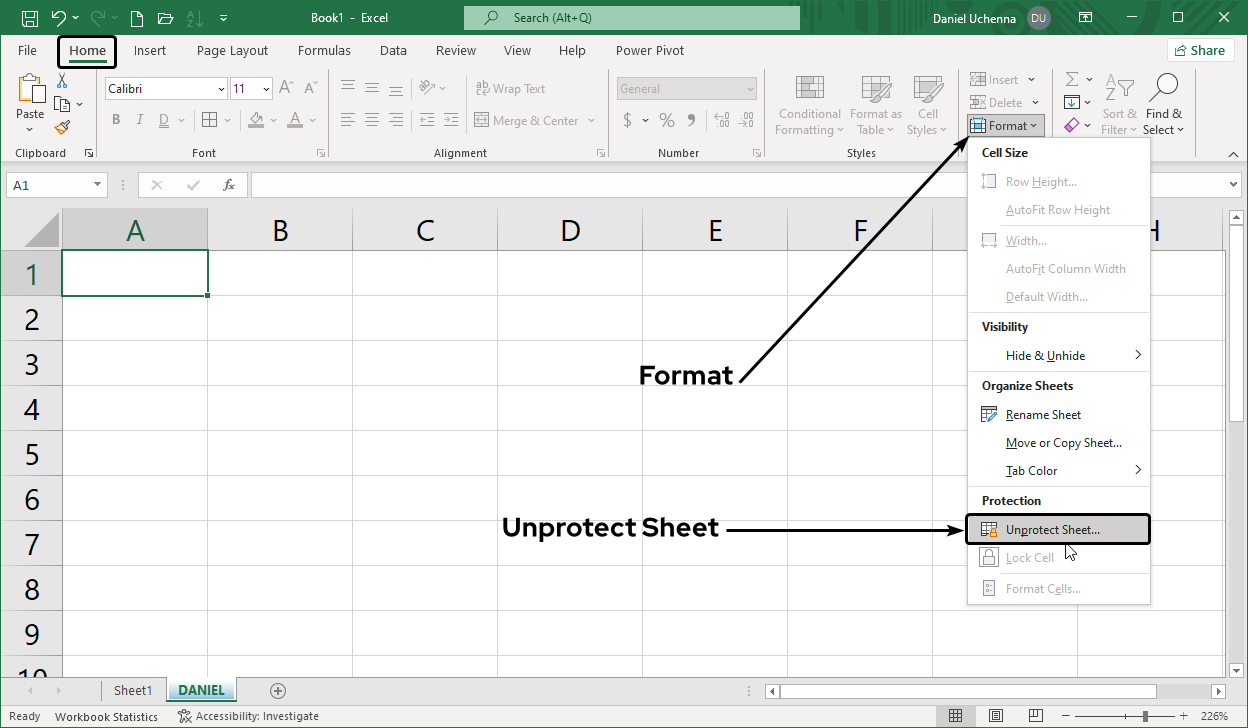Click the AutoSum icon

pyautogui.click(x=1071, y=79)
